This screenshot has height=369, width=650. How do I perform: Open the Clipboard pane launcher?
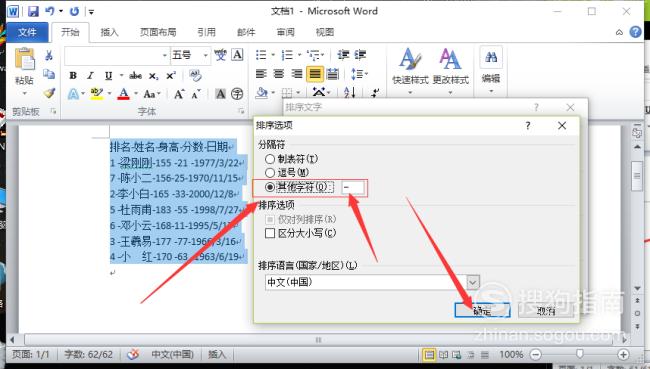click(x=53, y=111)
